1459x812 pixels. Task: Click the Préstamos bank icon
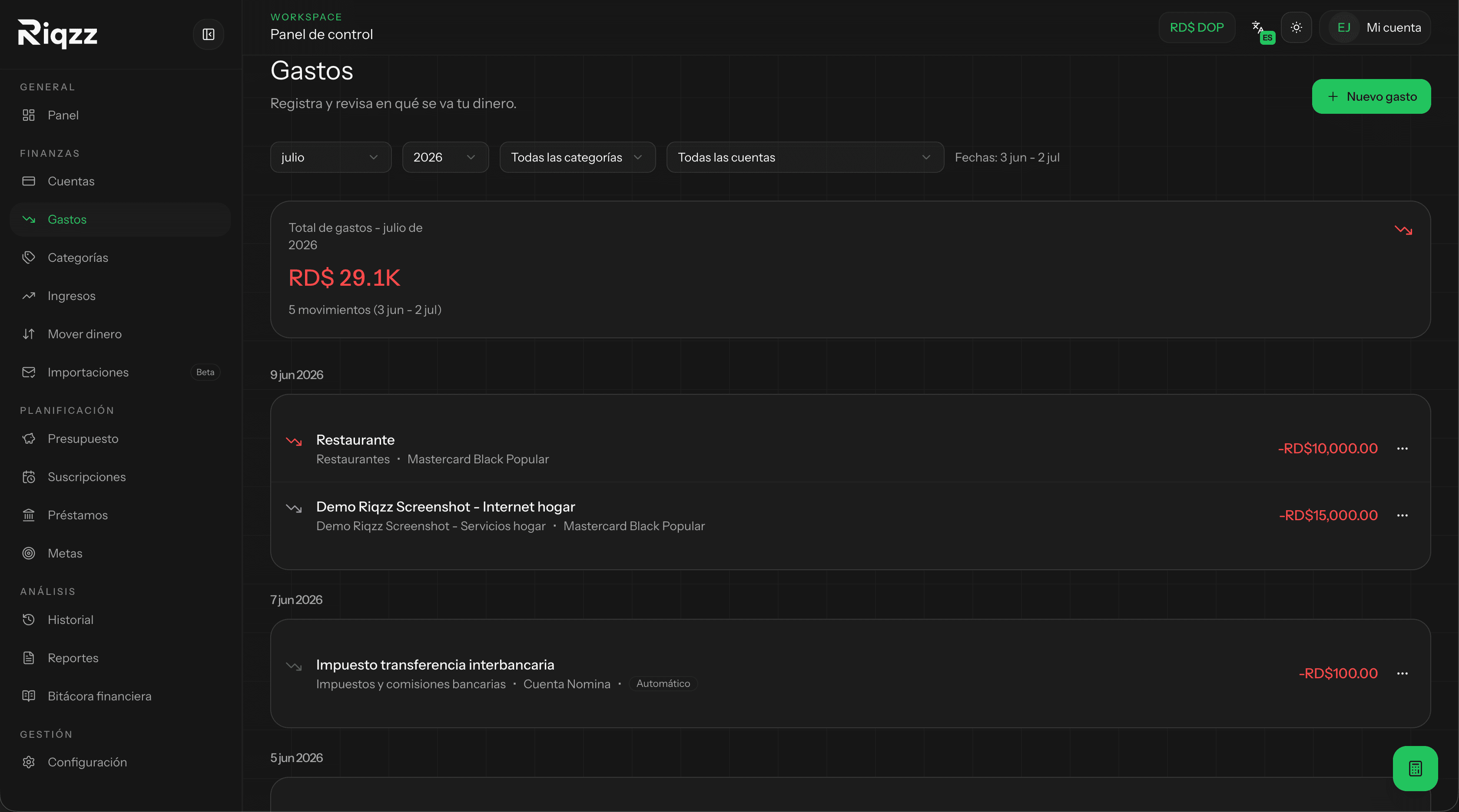(29, 515)
